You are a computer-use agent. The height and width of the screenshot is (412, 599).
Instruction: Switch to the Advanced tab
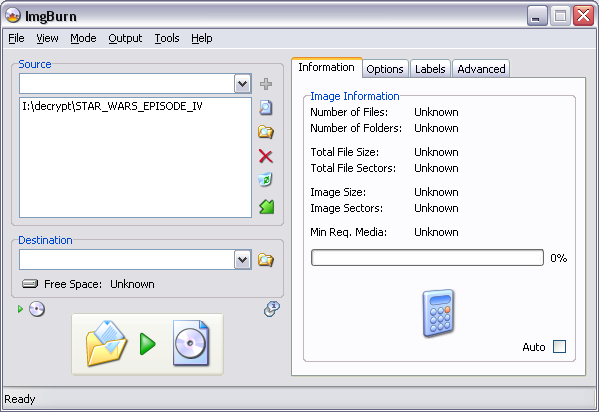[481, 69]
